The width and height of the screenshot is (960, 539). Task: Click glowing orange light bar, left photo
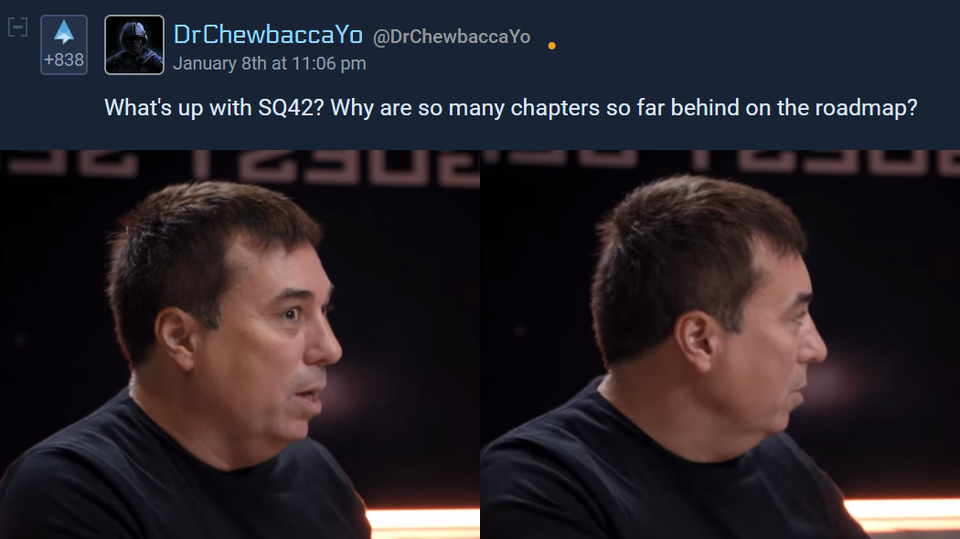point(423,522)
